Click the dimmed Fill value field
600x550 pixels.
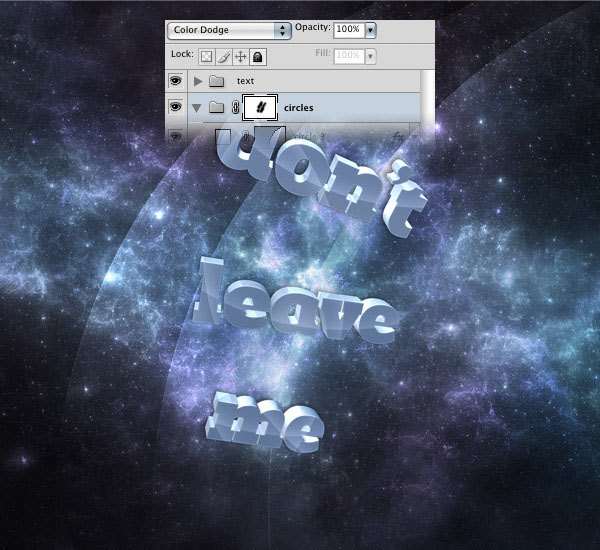click(x=349, y=56)
